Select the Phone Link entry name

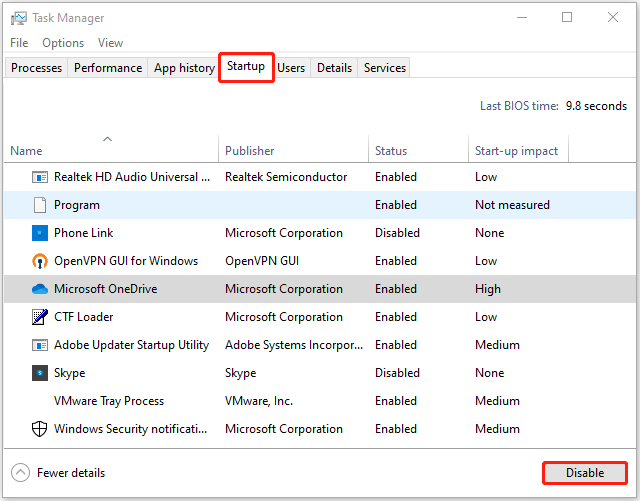point(83,233)
